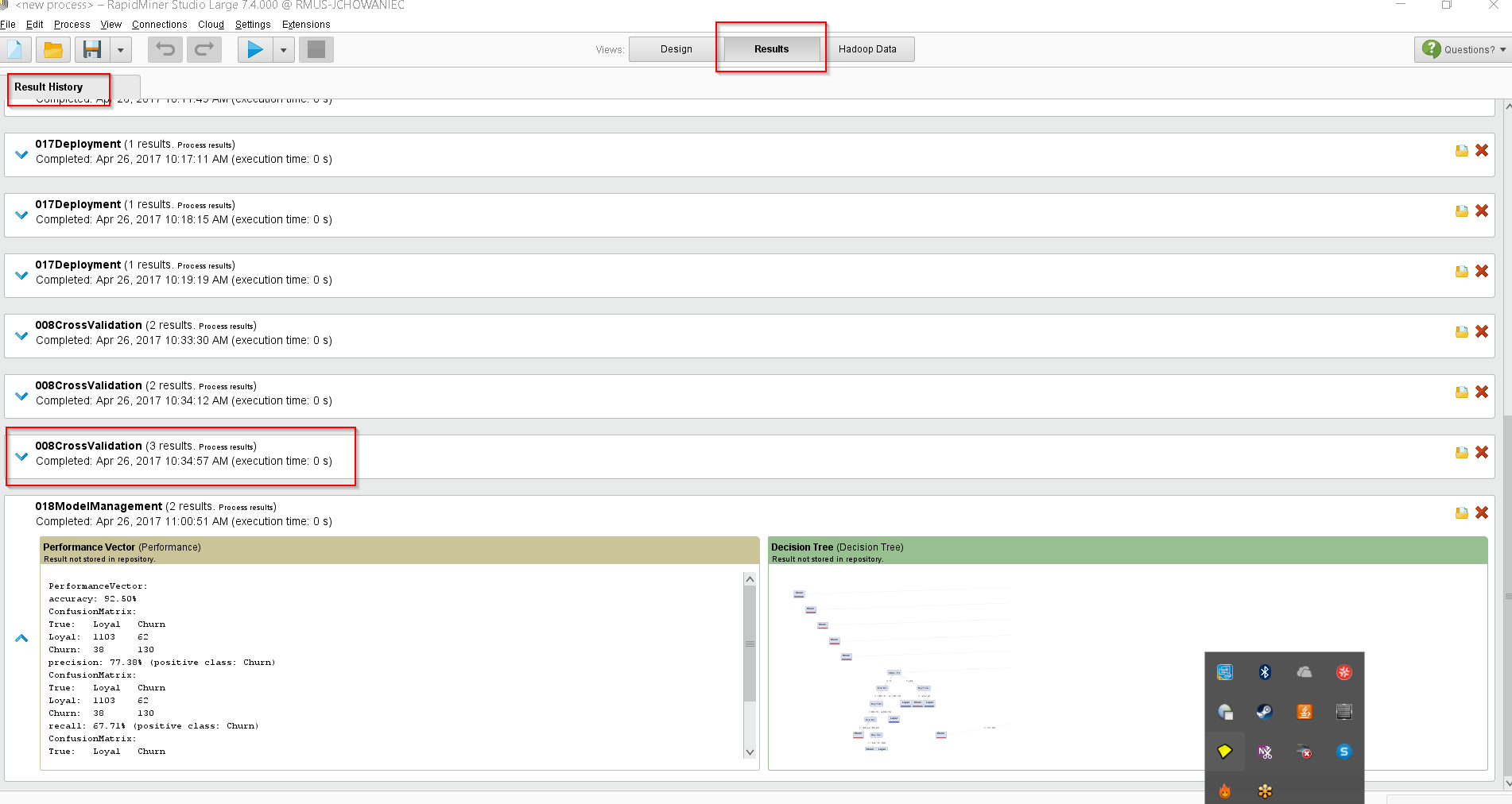The image size is (1512, 804).
Task: Open Bluetooth tray icon
Action: pyautogui.click(x=1265, y=672)
